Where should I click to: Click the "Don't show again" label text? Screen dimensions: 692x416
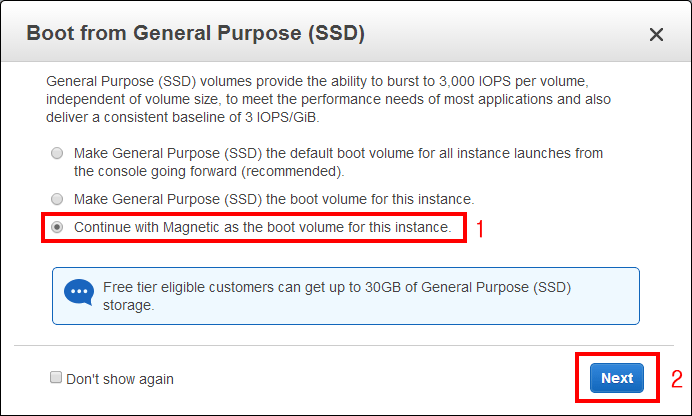point(119,379)
